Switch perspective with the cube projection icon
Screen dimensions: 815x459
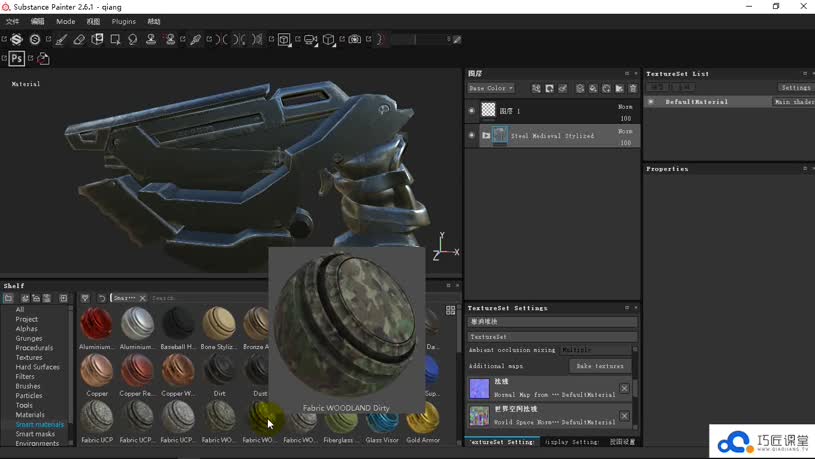(x=328, y=40)
